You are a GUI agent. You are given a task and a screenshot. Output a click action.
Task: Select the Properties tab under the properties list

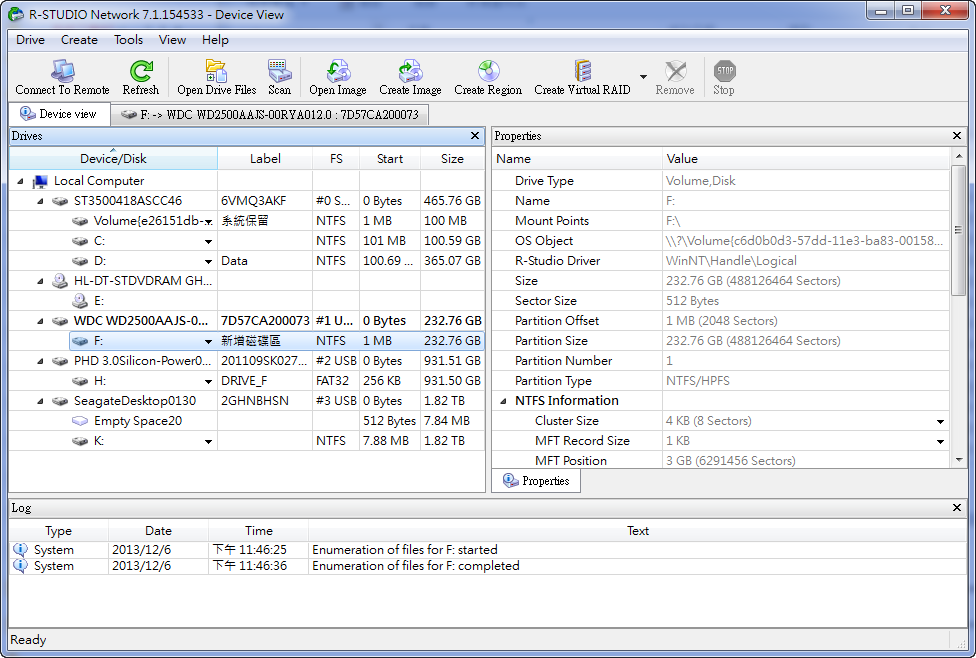pos(536,481)
